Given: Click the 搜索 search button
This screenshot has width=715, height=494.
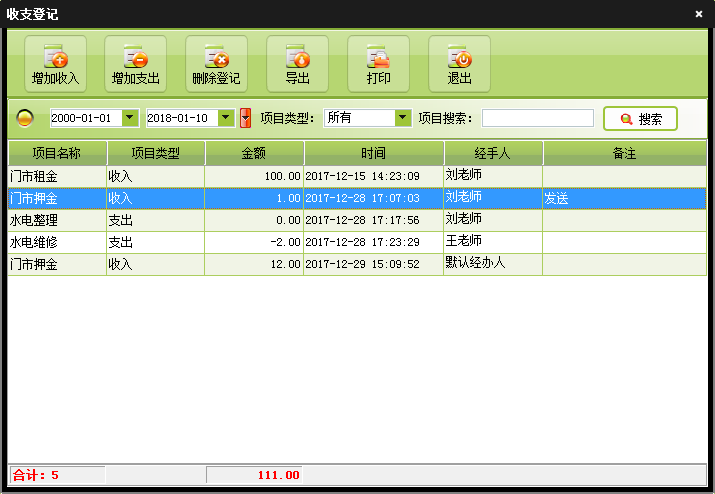Looking at the screenshot, I should click(640, 118).
